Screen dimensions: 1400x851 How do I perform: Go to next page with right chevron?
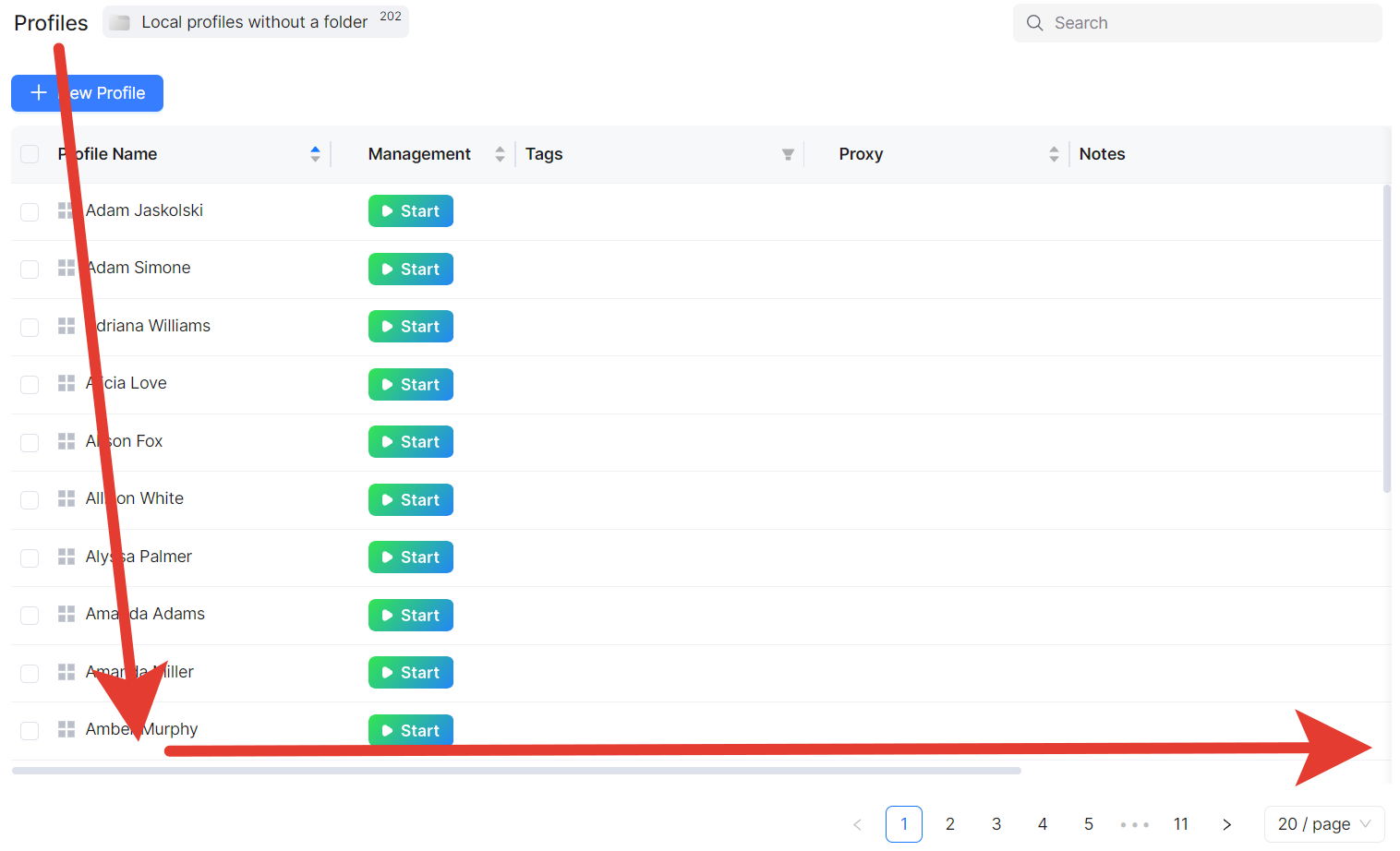1226,824
